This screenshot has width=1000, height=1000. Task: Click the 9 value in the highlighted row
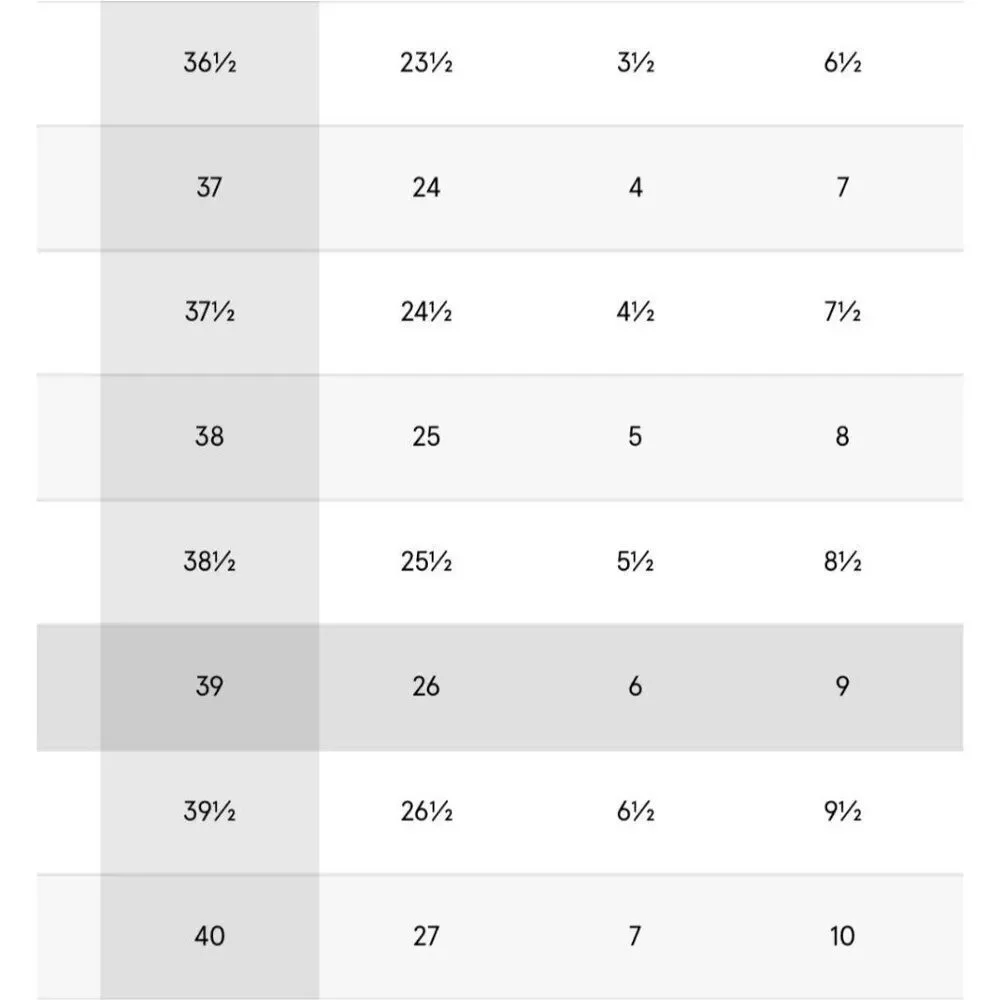pos(842,687)
